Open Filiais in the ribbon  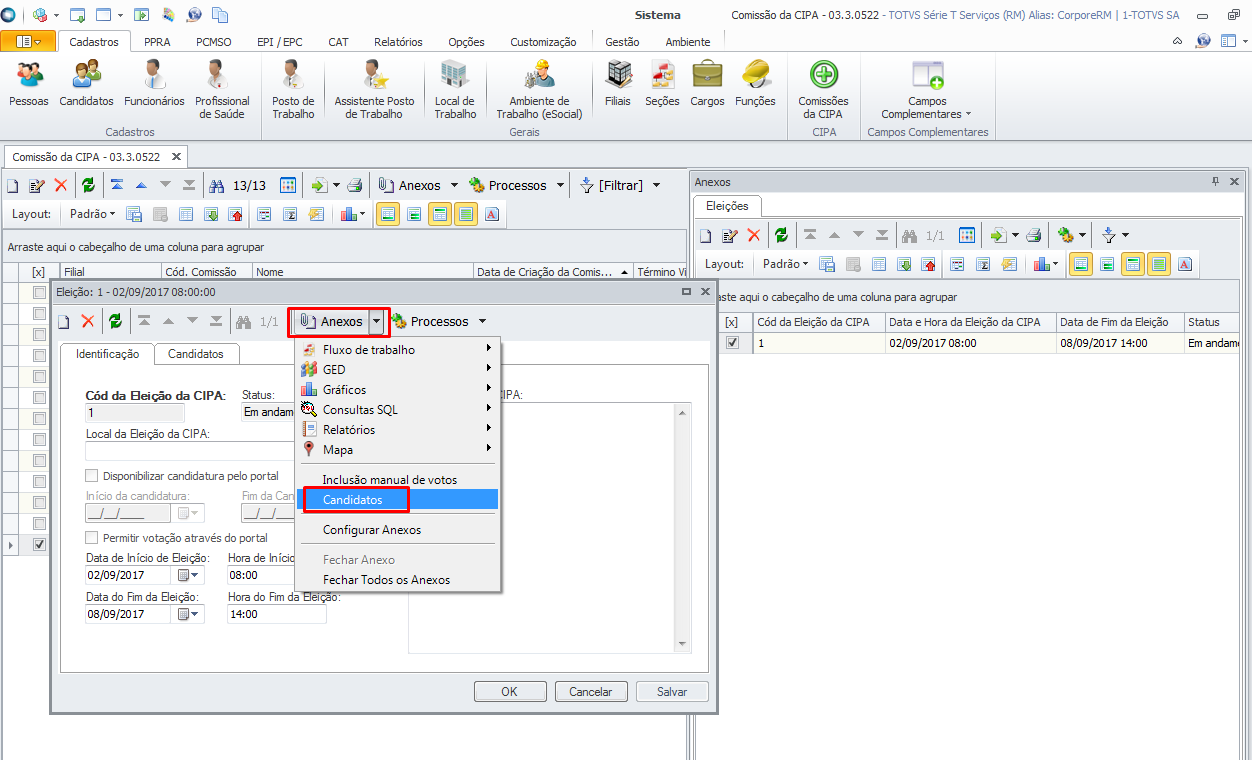click(618, 84)
